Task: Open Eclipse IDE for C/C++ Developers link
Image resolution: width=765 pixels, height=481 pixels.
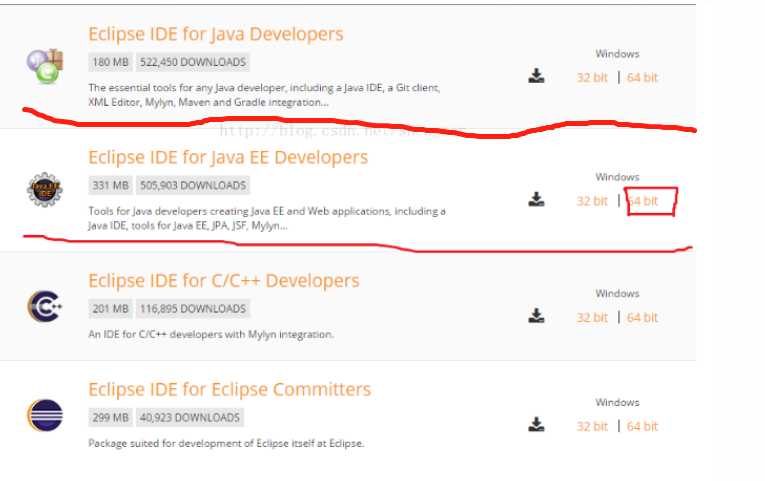Action: coord(223,281)
